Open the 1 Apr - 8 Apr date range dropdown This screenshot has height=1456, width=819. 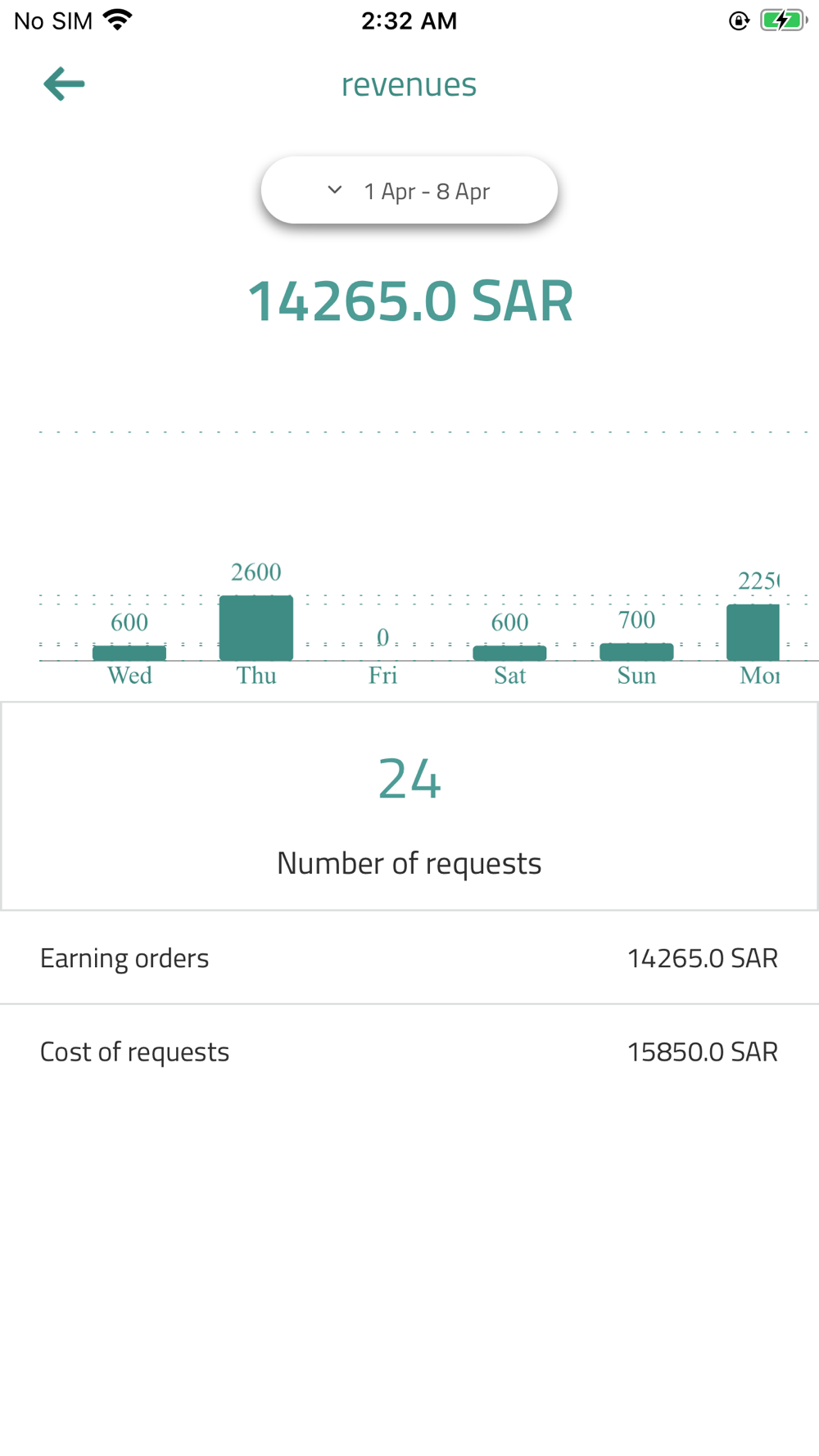pos(409,191)
